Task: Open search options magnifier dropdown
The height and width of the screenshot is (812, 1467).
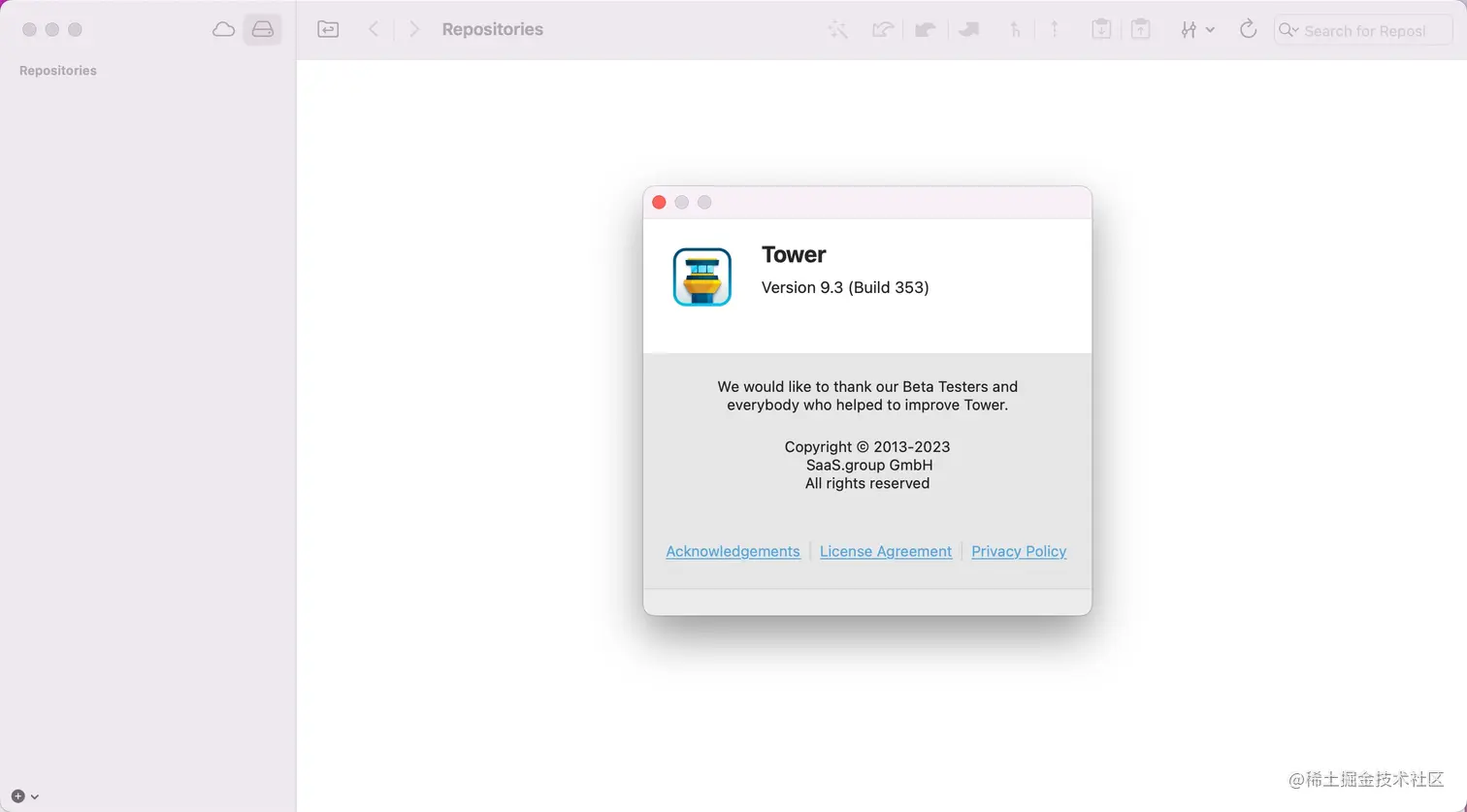Action: 1288,30
